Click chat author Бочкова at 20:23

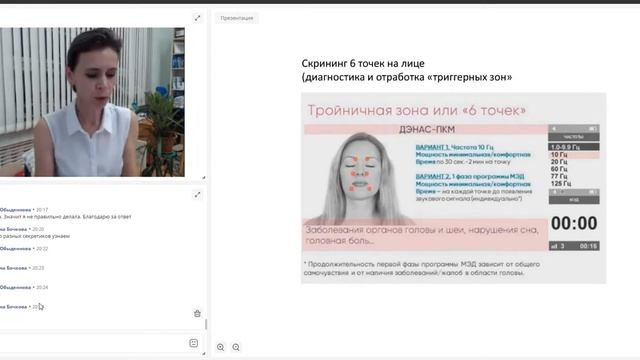13,268
